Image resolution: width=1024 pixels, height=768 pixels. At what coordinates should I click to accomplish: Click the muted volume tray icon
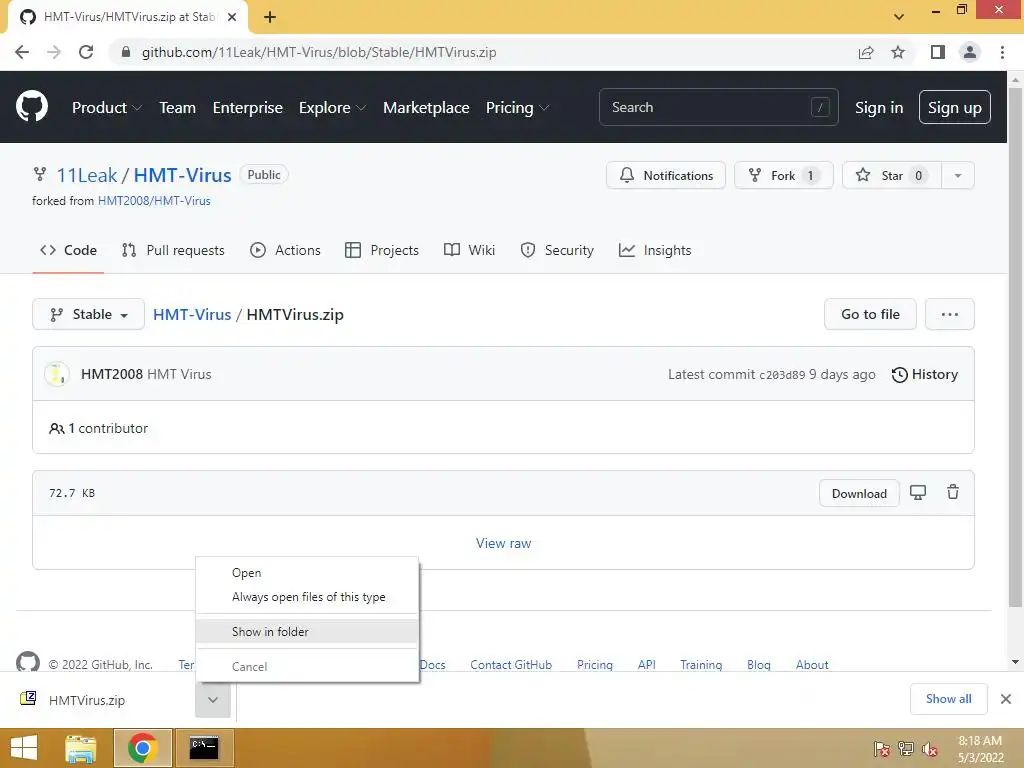(930, 748)
